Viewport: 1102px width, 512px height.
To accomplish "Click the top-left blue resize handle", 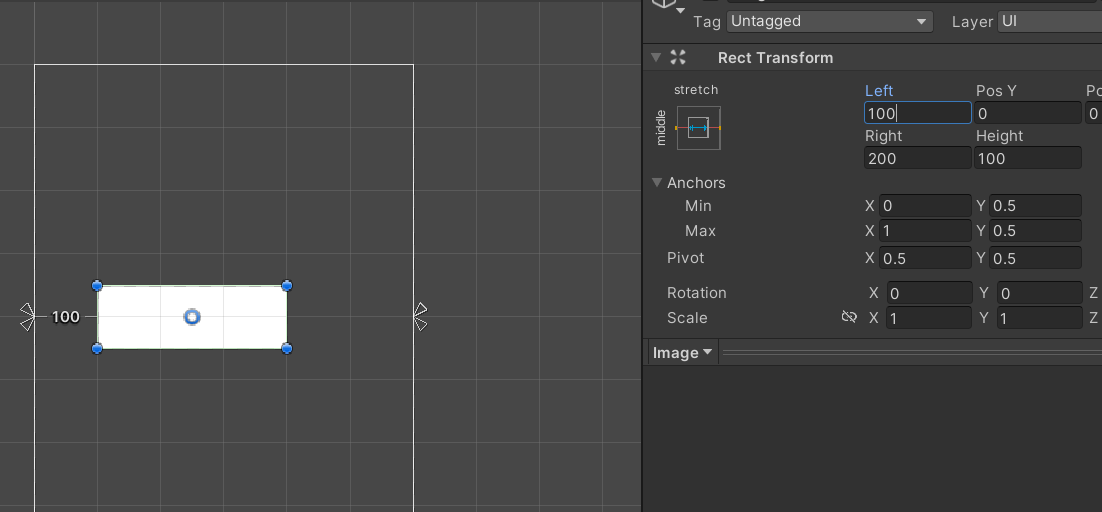I will [x=97, y=285].
